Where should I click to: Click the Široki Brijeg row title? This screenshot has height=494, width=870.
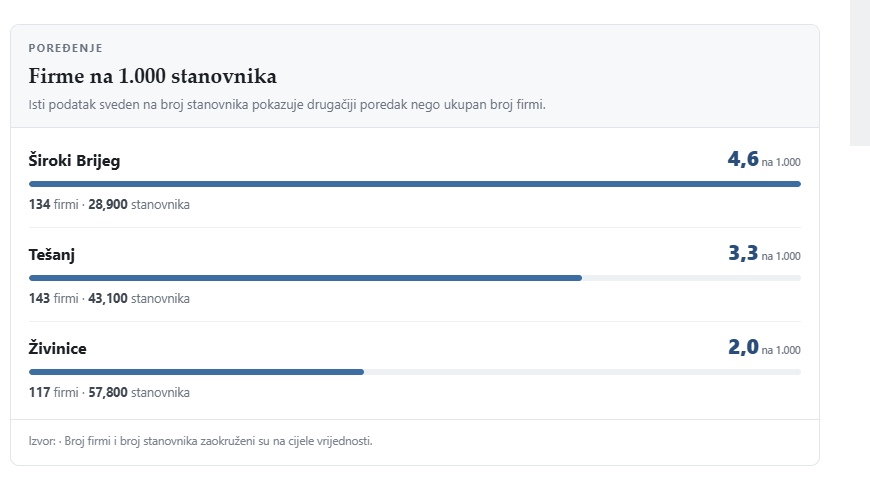coord(74,161)
